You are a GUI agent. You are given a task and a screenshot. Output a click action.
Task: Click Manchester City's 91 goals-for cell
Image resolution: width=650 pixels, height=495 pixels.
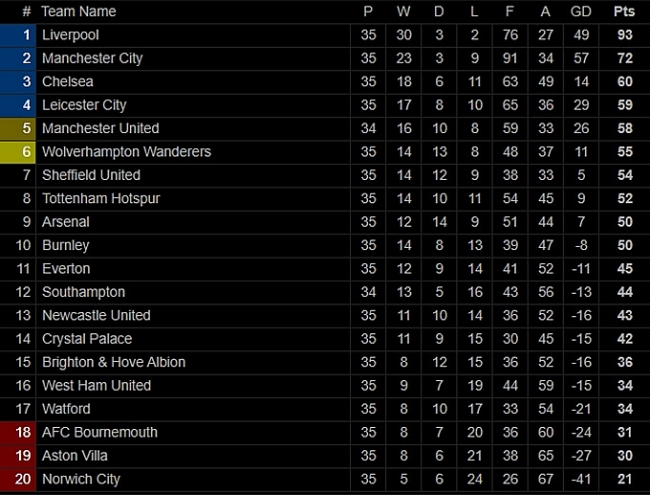[x=510, y=58]
